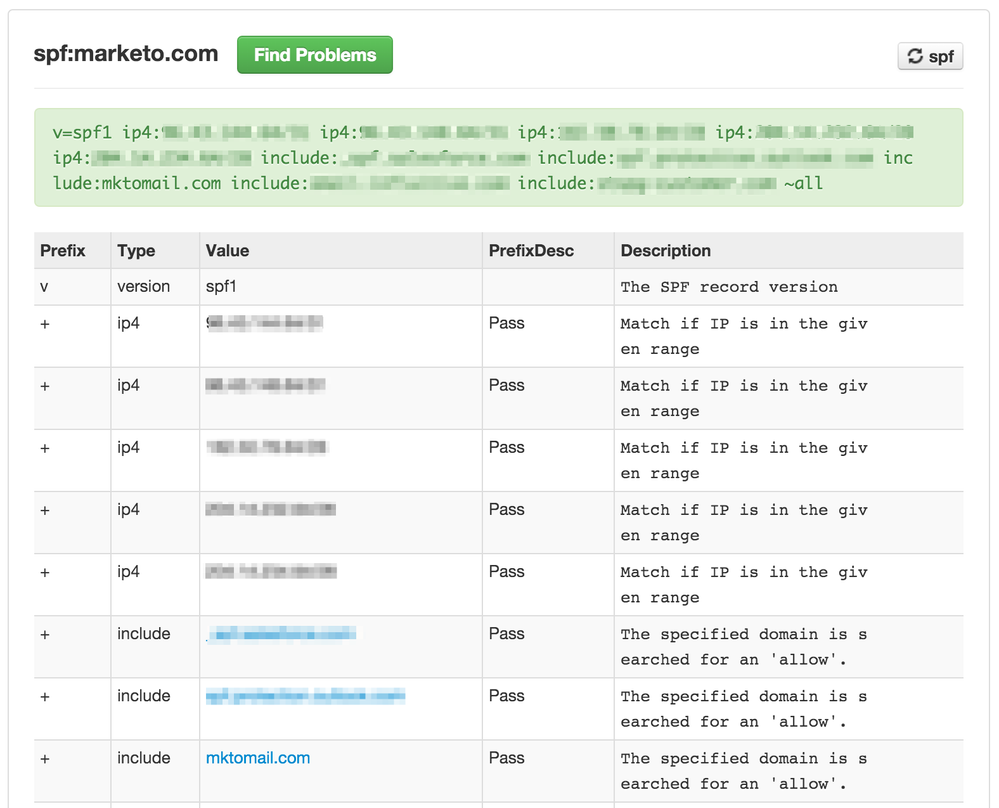999x808 pixels.
Task: Click the green Find Problems button
Action: [x=315, y=55]
